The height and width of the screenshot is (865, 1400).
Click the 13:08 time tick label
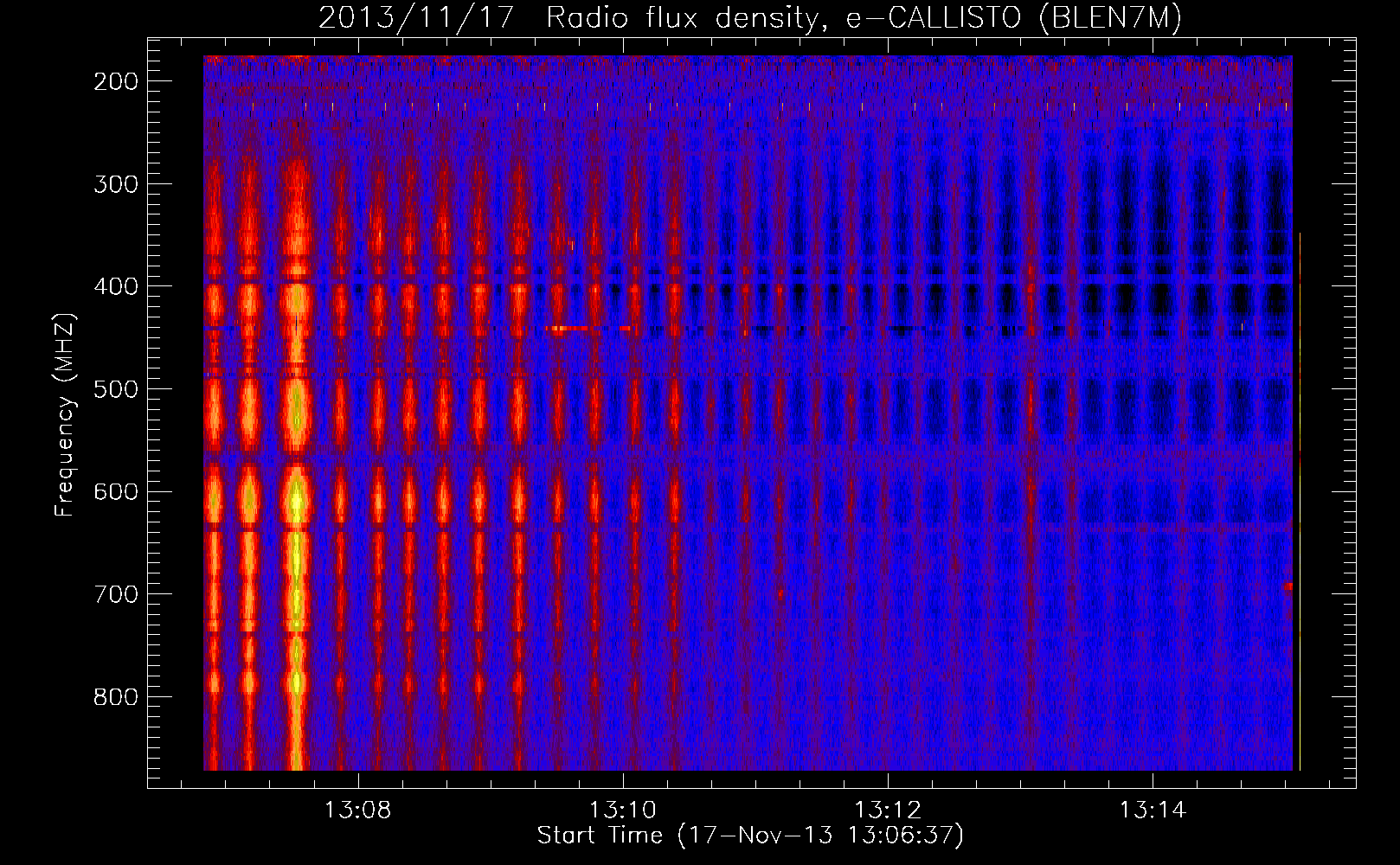[357, 811]
